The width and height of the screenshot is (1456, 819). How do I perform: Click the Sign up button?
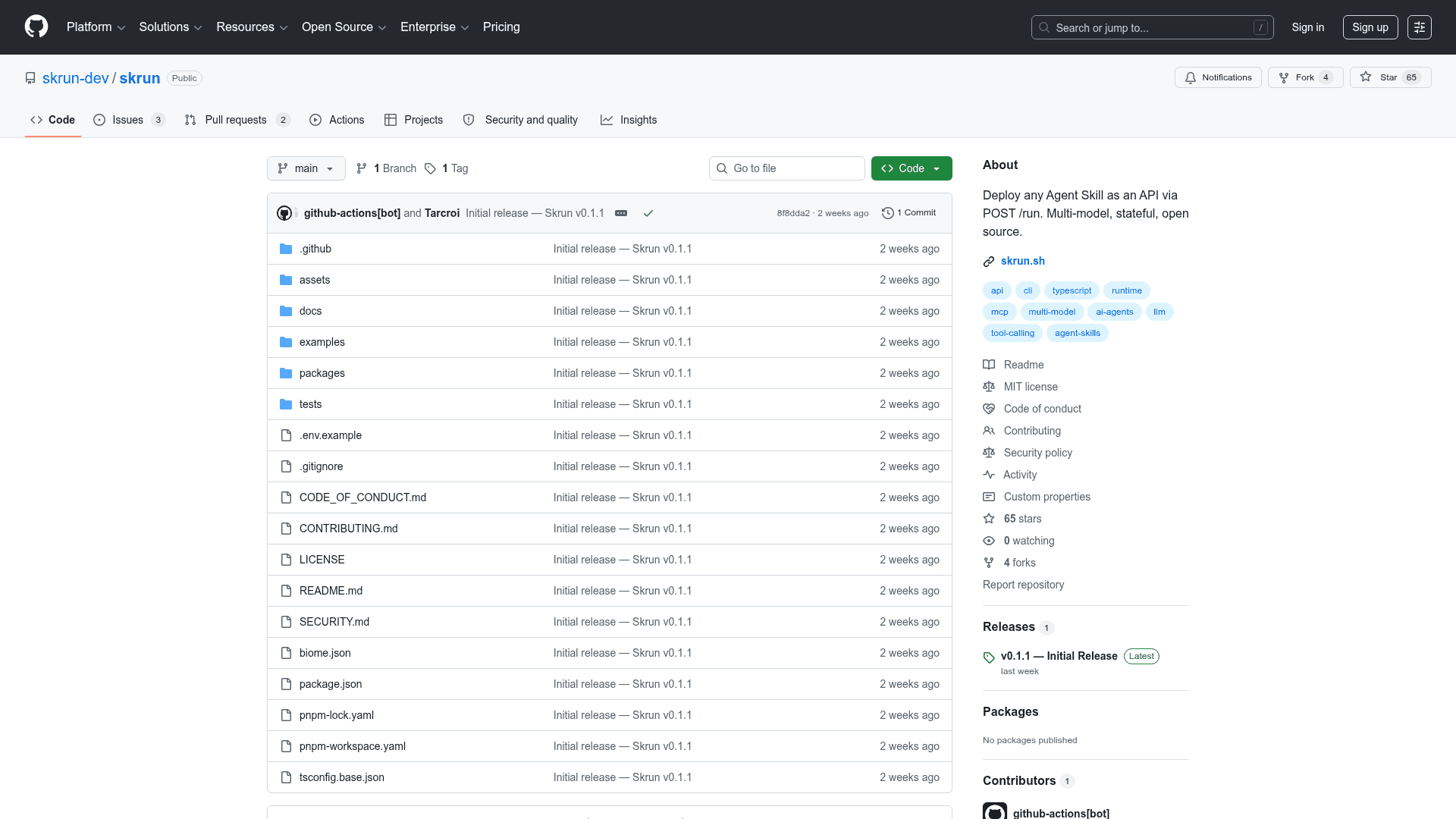tap(1370, 27)
